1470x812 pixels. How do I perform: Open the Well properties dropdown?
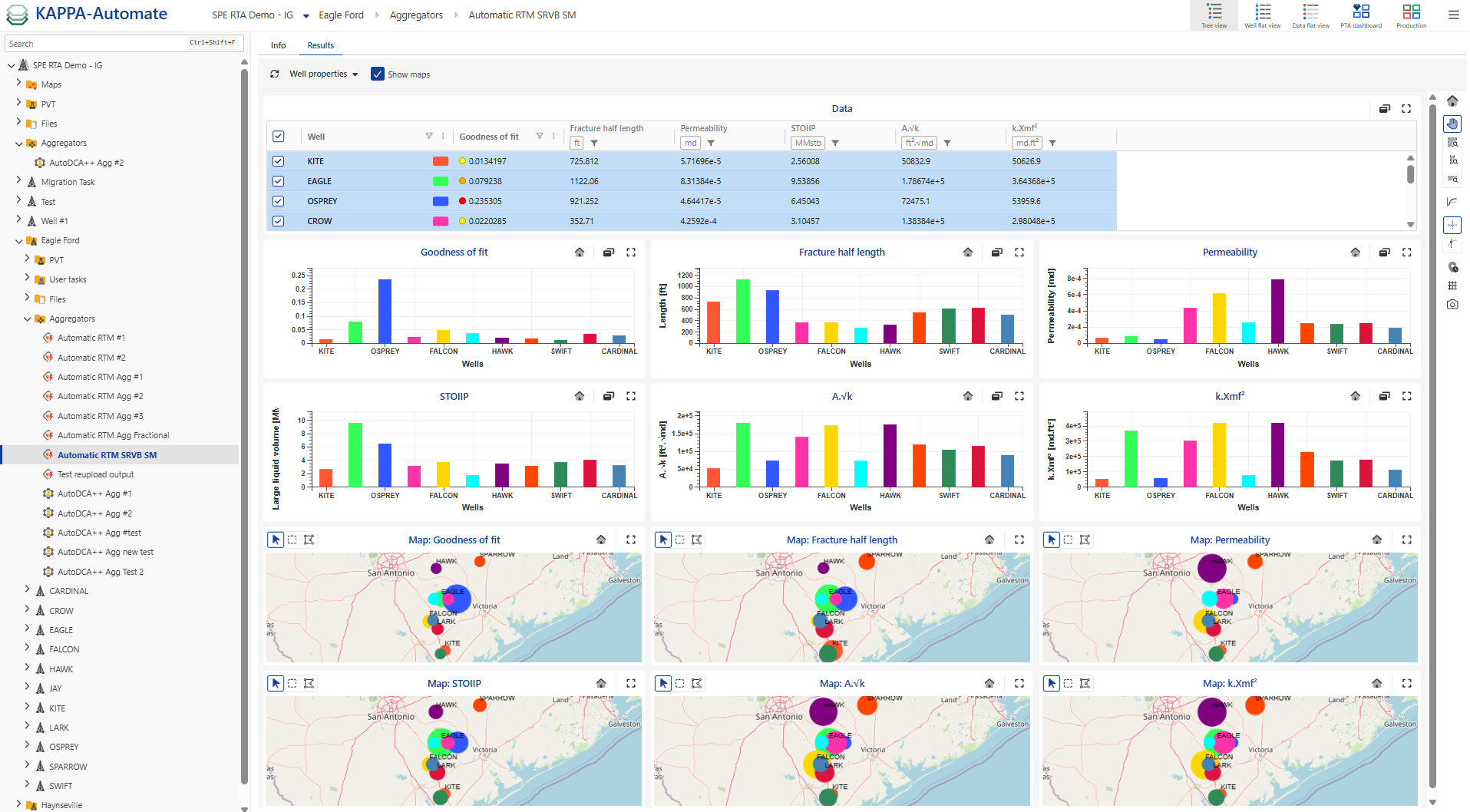coord(324,74)
